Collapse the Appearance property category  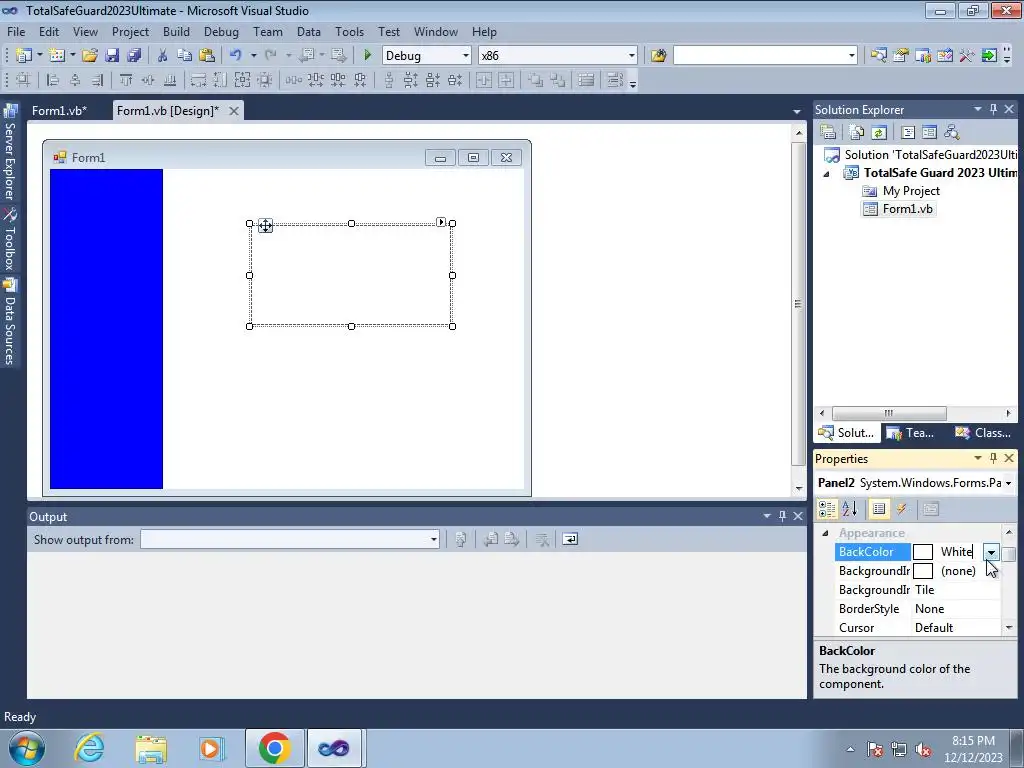[825, 534]
